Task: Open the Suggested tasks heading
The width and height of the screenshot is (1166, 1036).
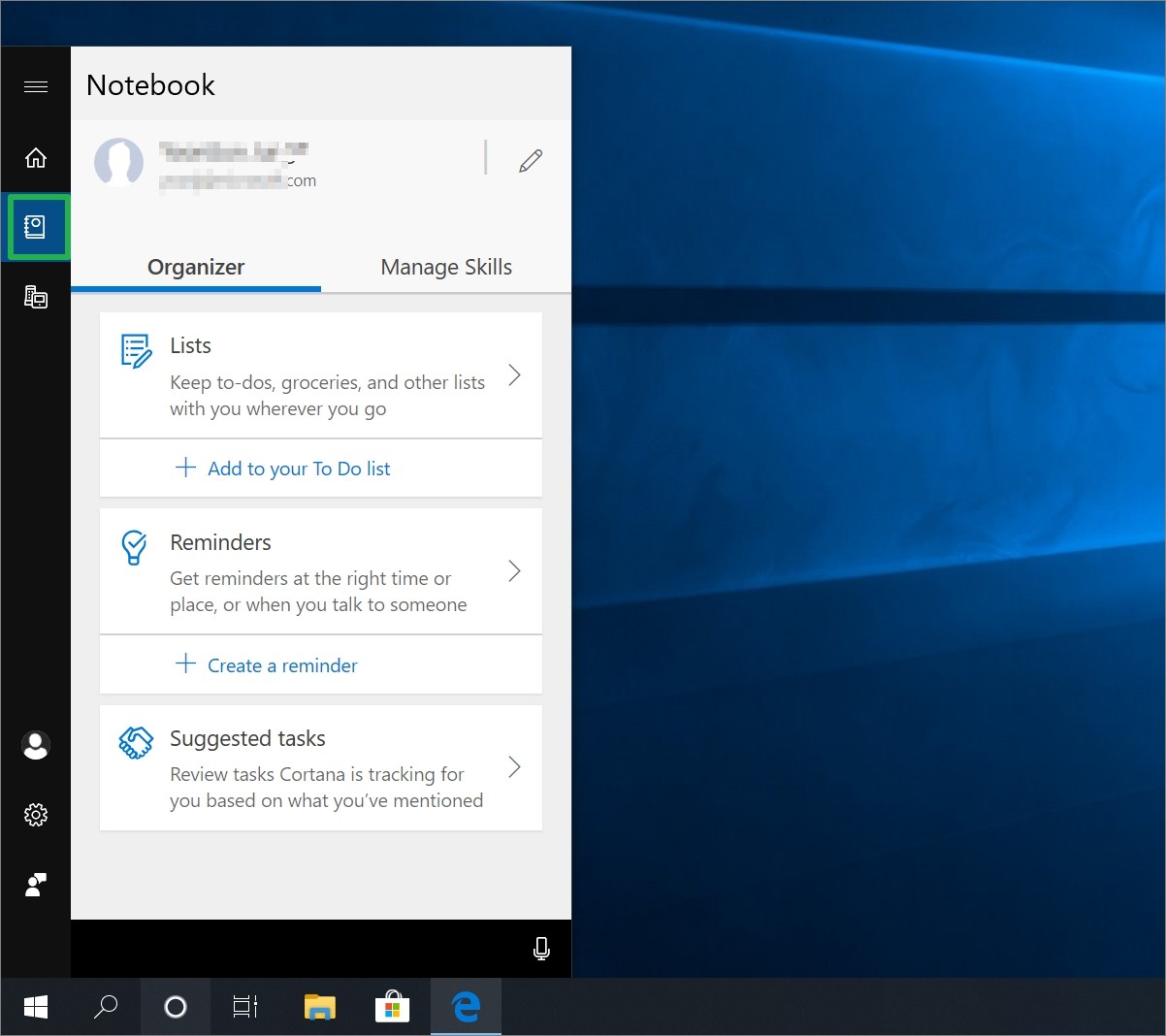Action: pos(247,739)
